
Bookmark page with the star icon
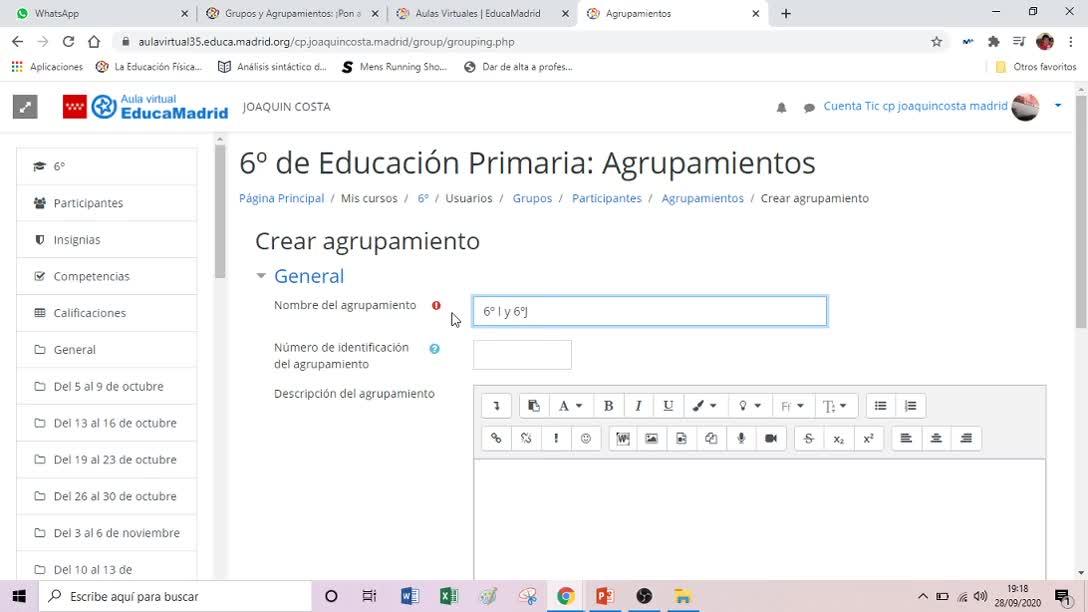(x=937, y=42)
